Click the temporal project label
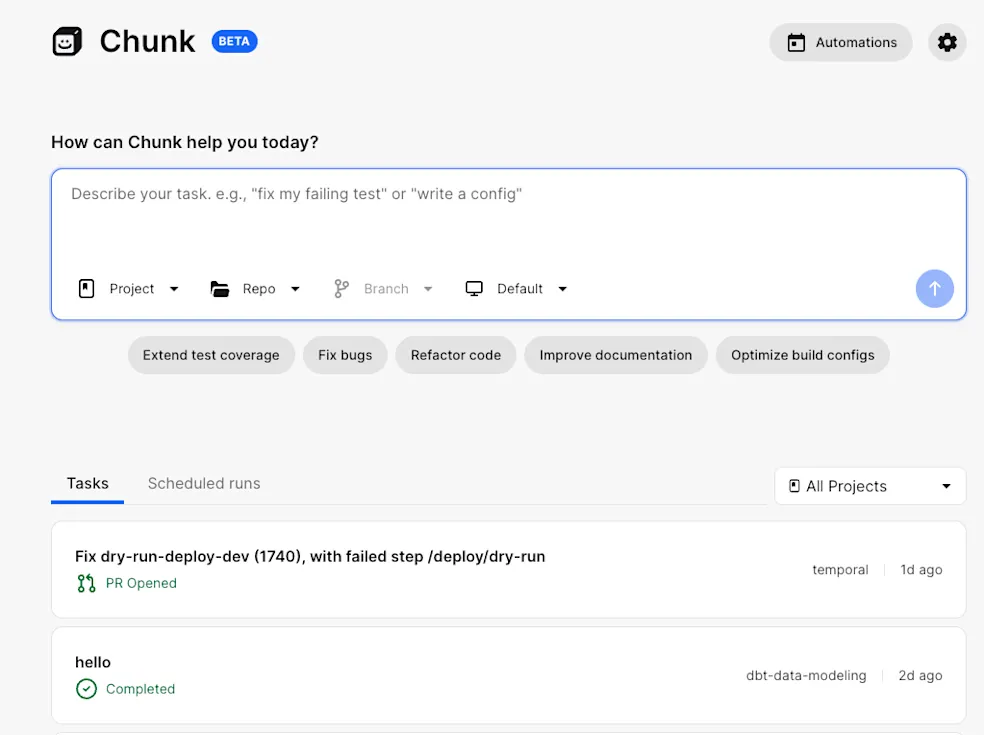The width and height of the screenshot is (984, 735). pyautogui.click(x=840, y=570)
